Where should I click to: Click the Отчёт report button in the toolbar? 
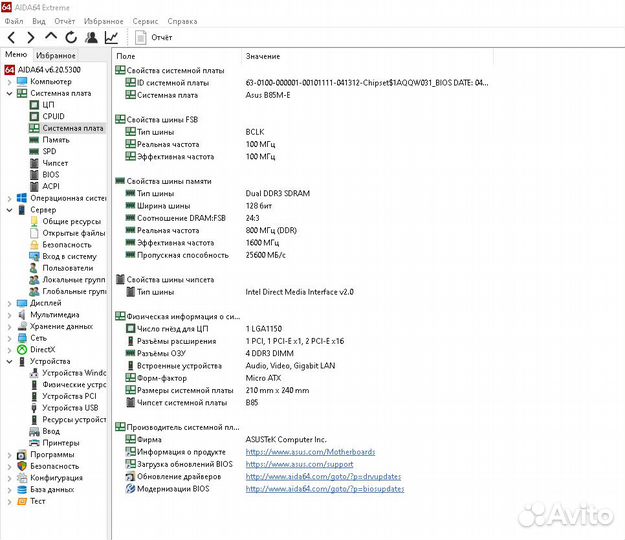click(154, 38)
